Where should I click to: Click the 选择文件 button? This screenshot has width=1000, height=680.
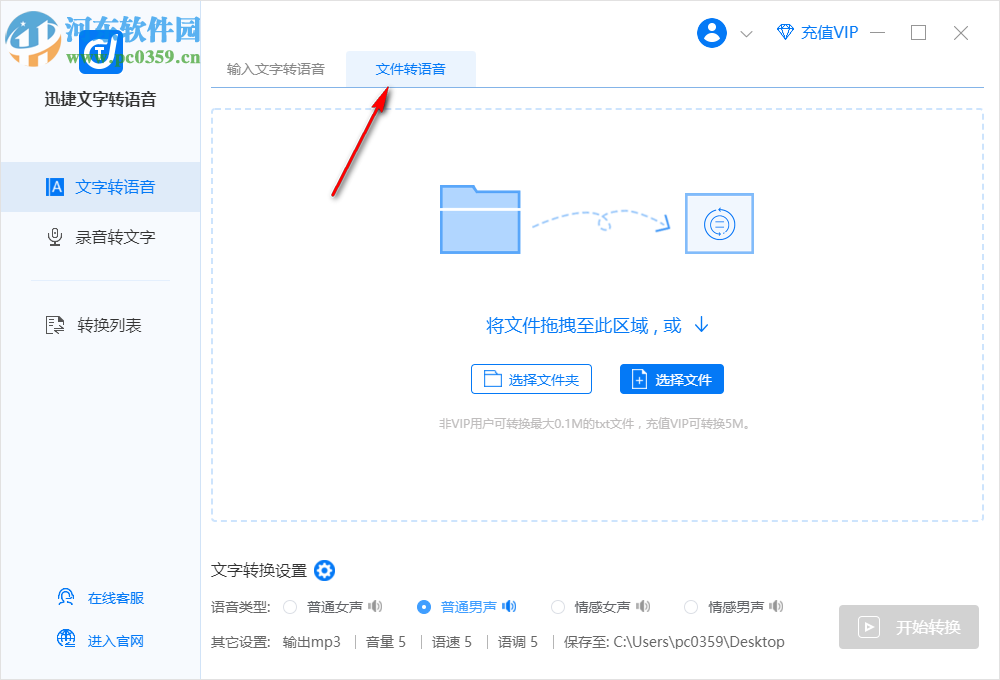(671, 379)
